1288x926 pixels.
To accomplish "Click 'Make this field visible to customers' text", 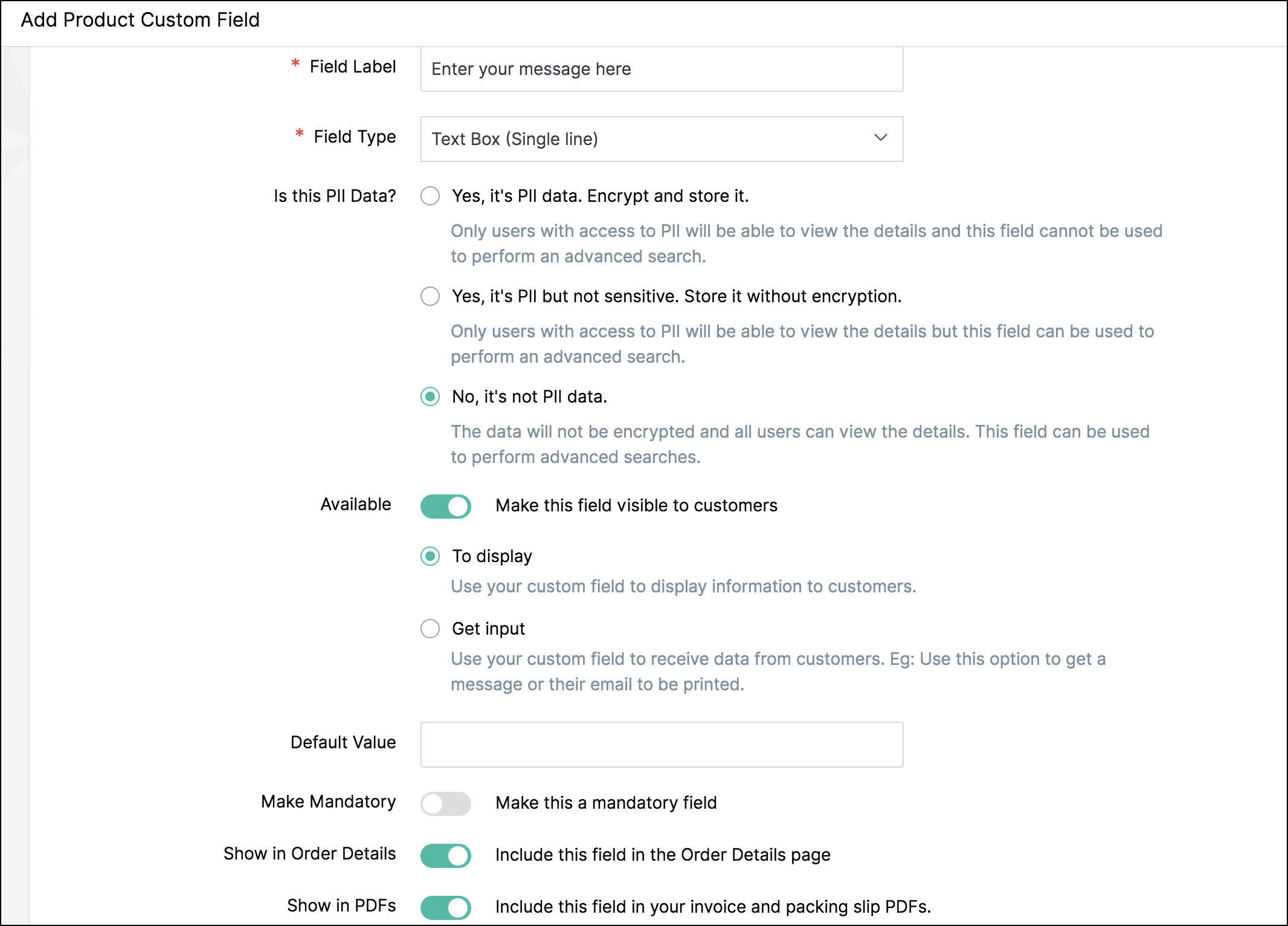I will click(x=636, y=505).
